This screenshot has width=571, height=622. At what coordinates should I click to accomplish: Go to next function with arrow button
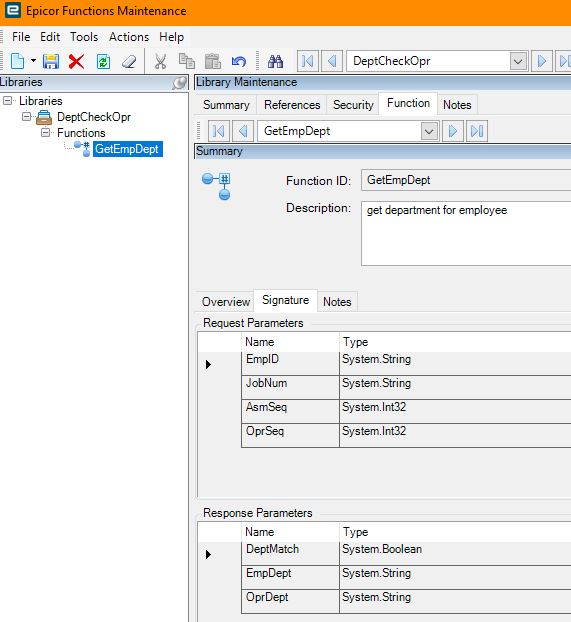click(x=452, y=131)
